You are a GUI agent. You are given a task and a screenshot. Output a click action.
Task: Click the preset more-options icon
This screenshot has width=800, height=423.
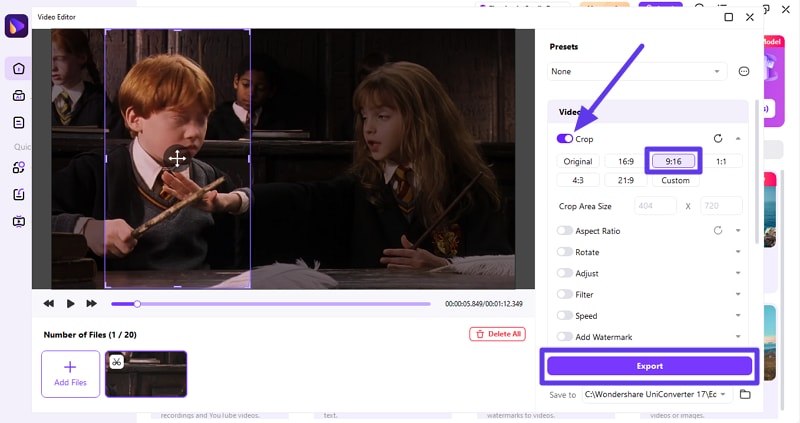744,71
